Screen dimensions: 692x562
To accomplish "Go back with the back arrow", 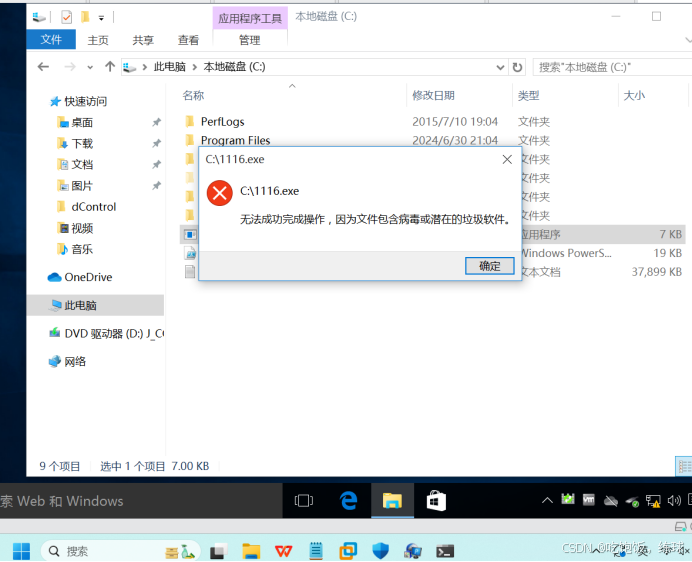I will 43,67.
